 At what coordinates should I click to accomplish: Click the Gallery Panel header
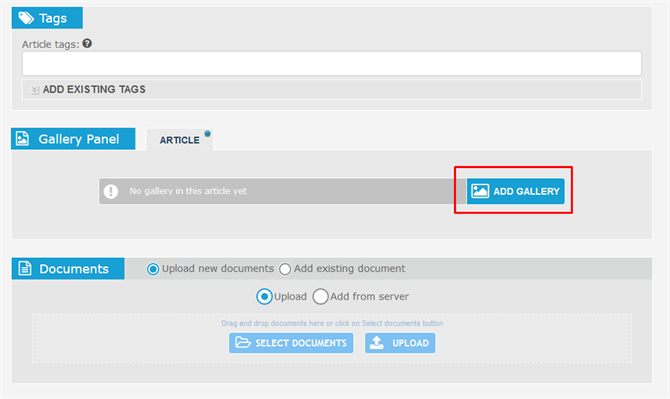pyautogui.click(x=73, y=139)
